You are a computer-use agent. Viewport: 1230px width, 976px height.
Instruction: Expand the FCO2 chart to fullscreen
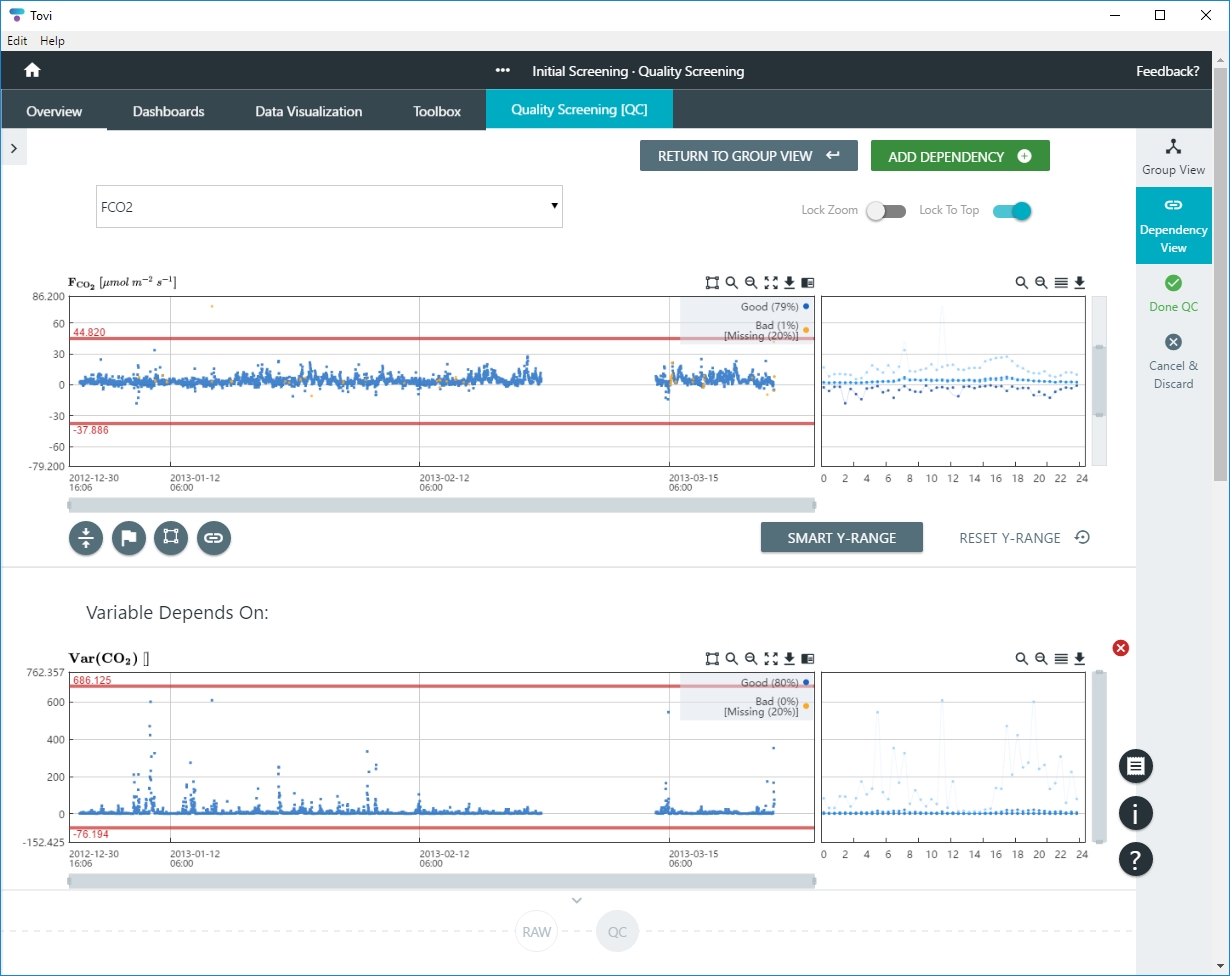pos(770,283)
